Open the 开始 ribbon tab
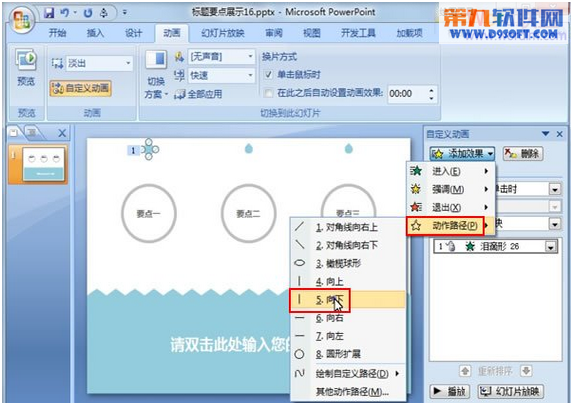 click(58, 33)
